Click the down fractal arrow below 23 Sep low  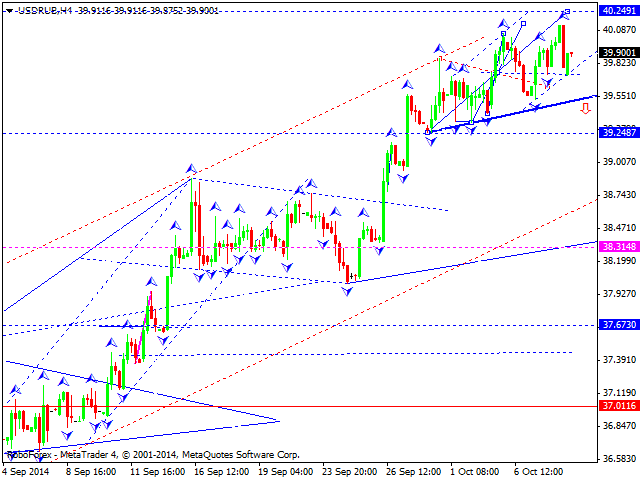(x=348, y=290)
